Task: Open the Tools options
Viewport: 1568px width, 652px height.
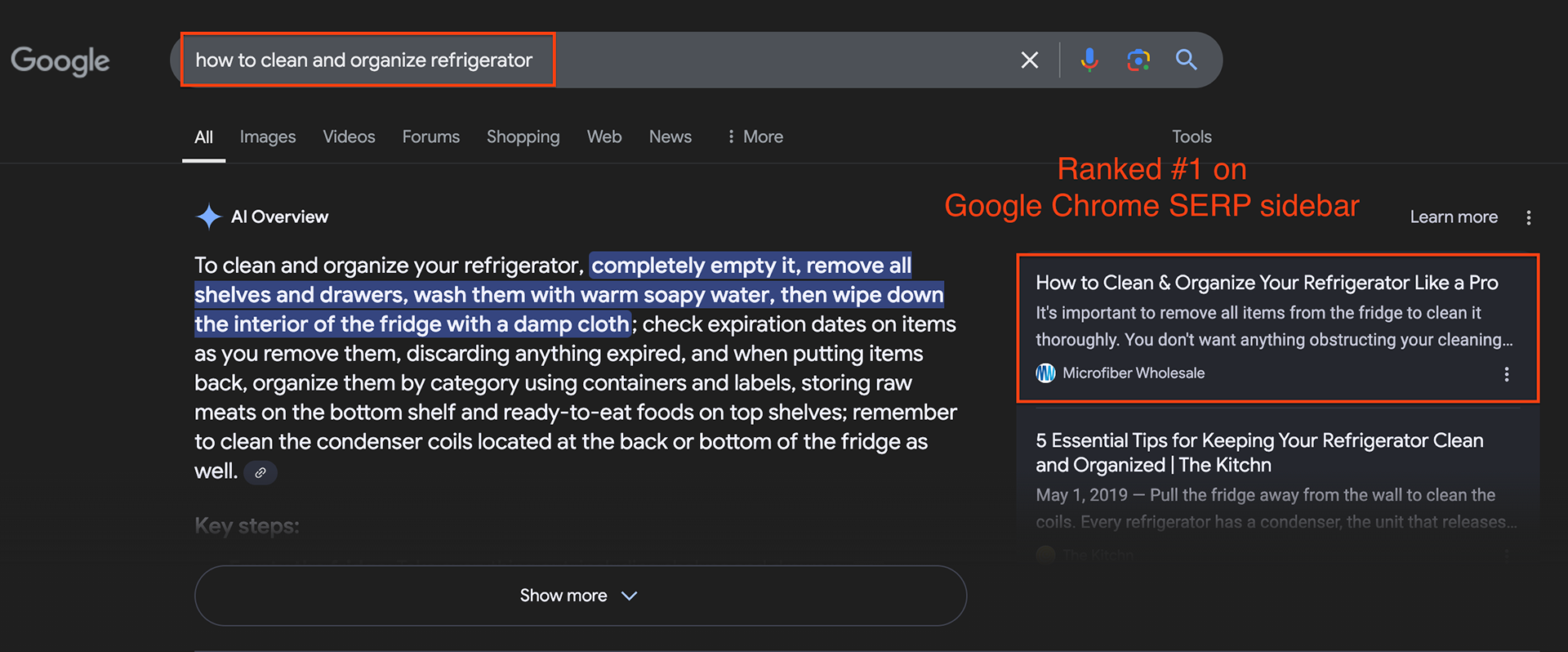Action: (x=1192, y=137)
